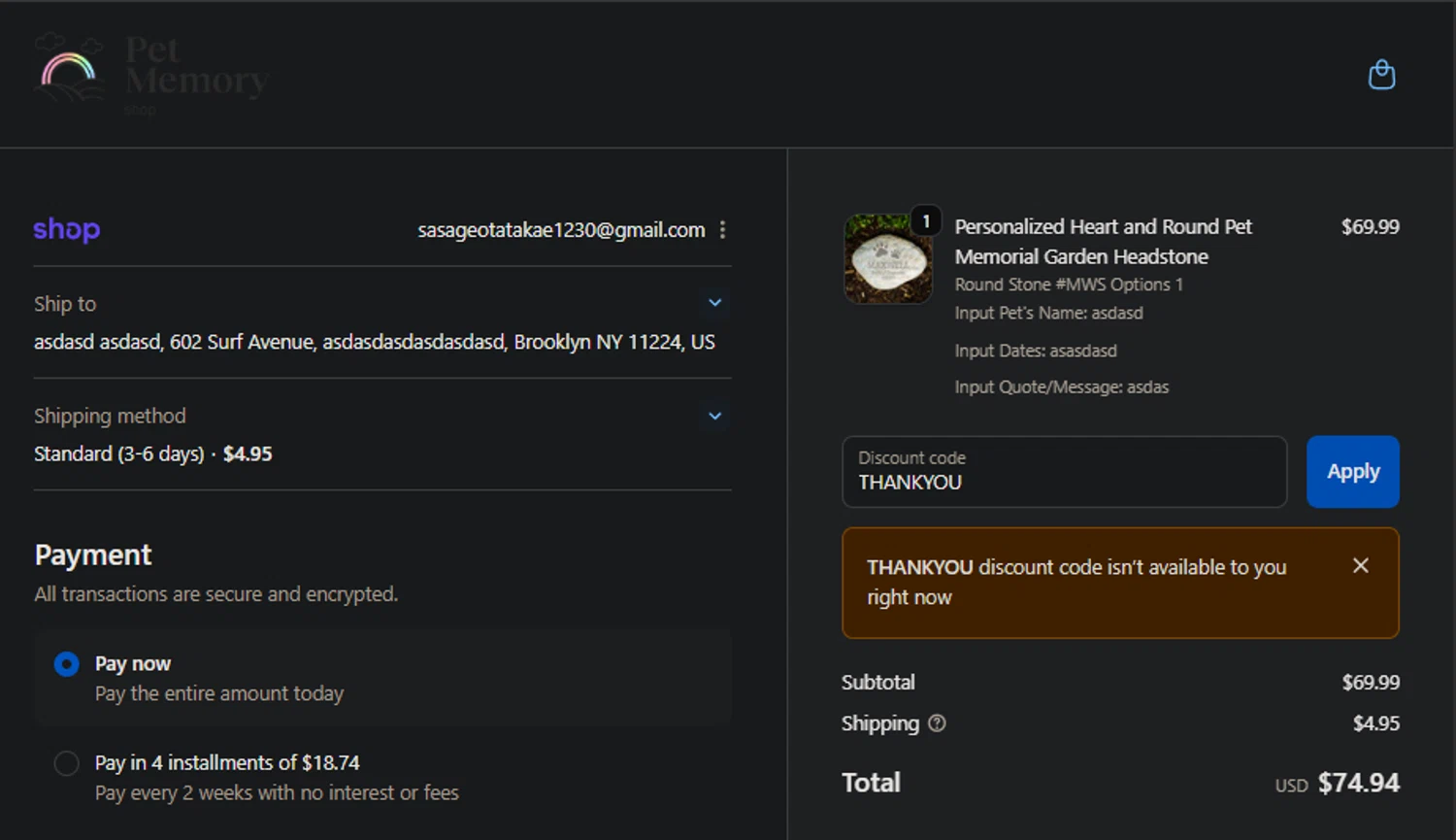The height and width of the screenshot is (840, 1456).
Task: Select the Pay now radio option
Action: [67, 664]
